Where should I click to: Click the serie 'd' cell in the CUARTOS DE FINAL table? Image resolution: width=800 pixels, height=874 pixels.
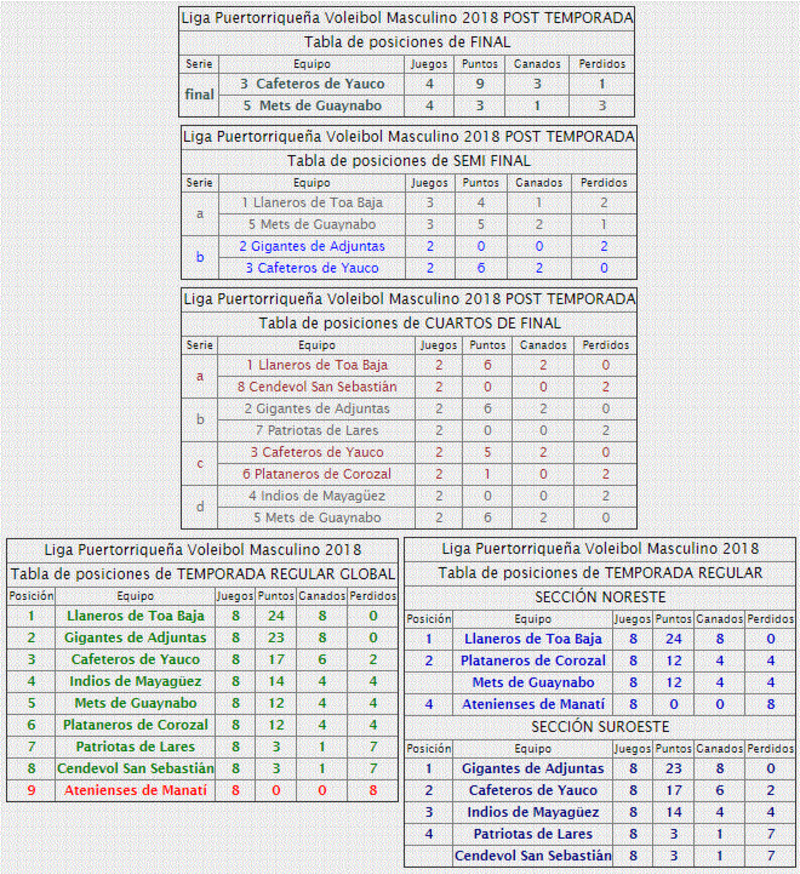click(200, 507)
